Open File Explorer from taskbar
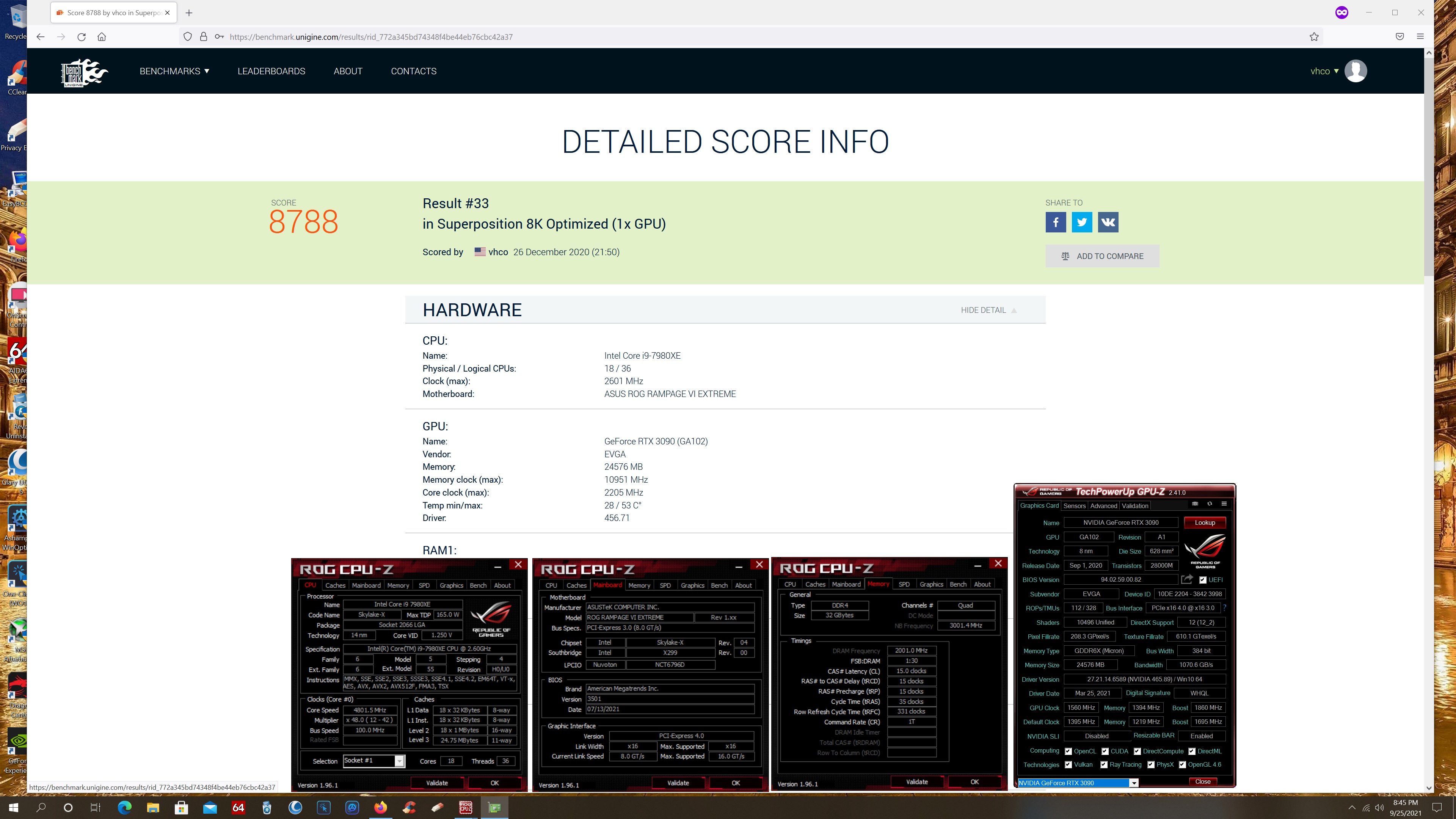Image resolution: width=1456 pixels, height=819 pixels. coord(153,807)
